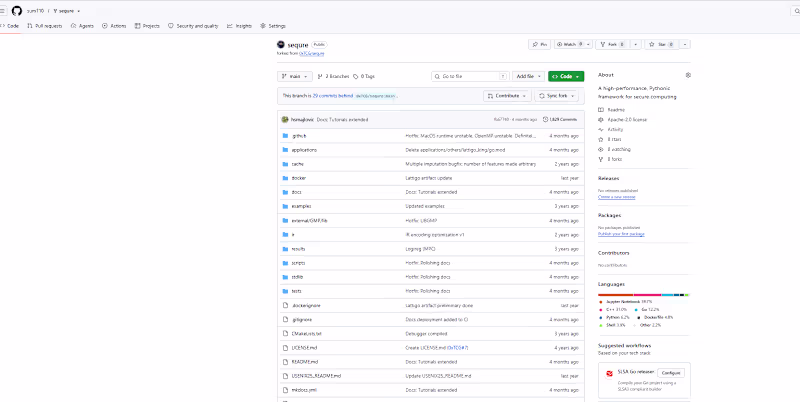The width and height of the screenshot is (800, 402).
Task: Open the stdlib folder
Action: 297,277
